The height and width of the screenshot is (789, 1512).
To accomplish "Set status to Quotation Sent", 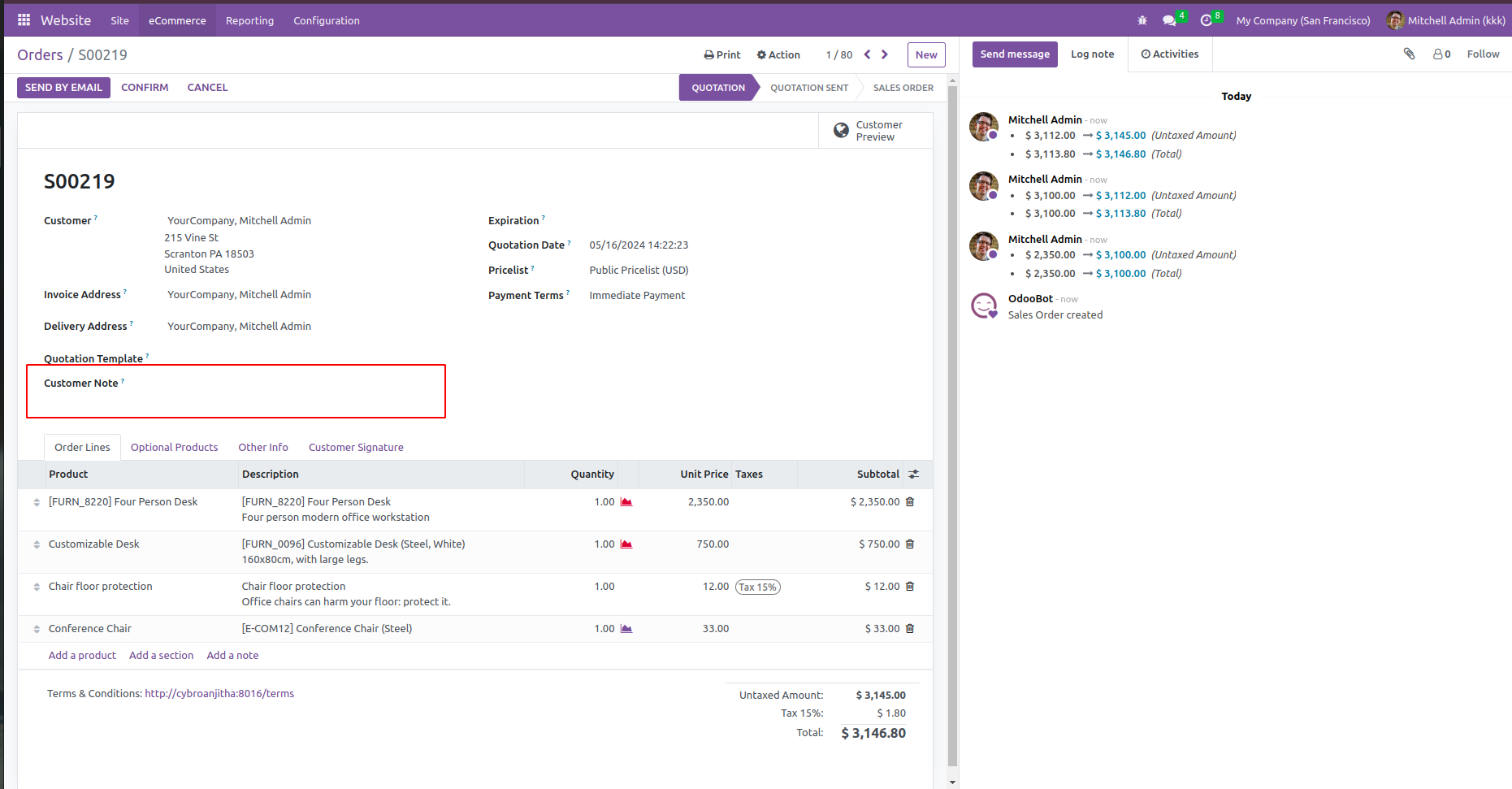I will 809,88.
